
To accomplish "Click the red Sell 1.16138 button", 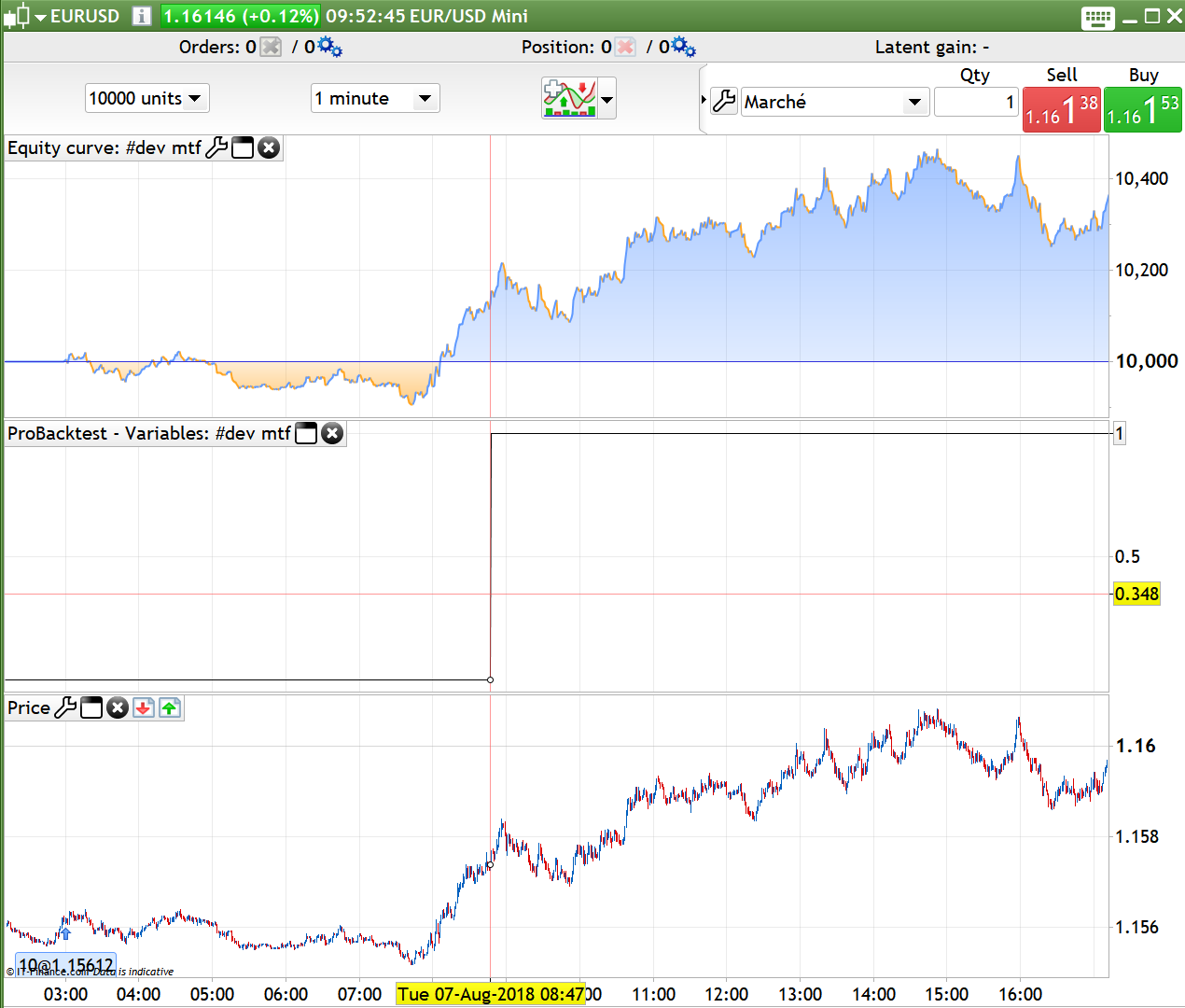I will click(1062, 109).
